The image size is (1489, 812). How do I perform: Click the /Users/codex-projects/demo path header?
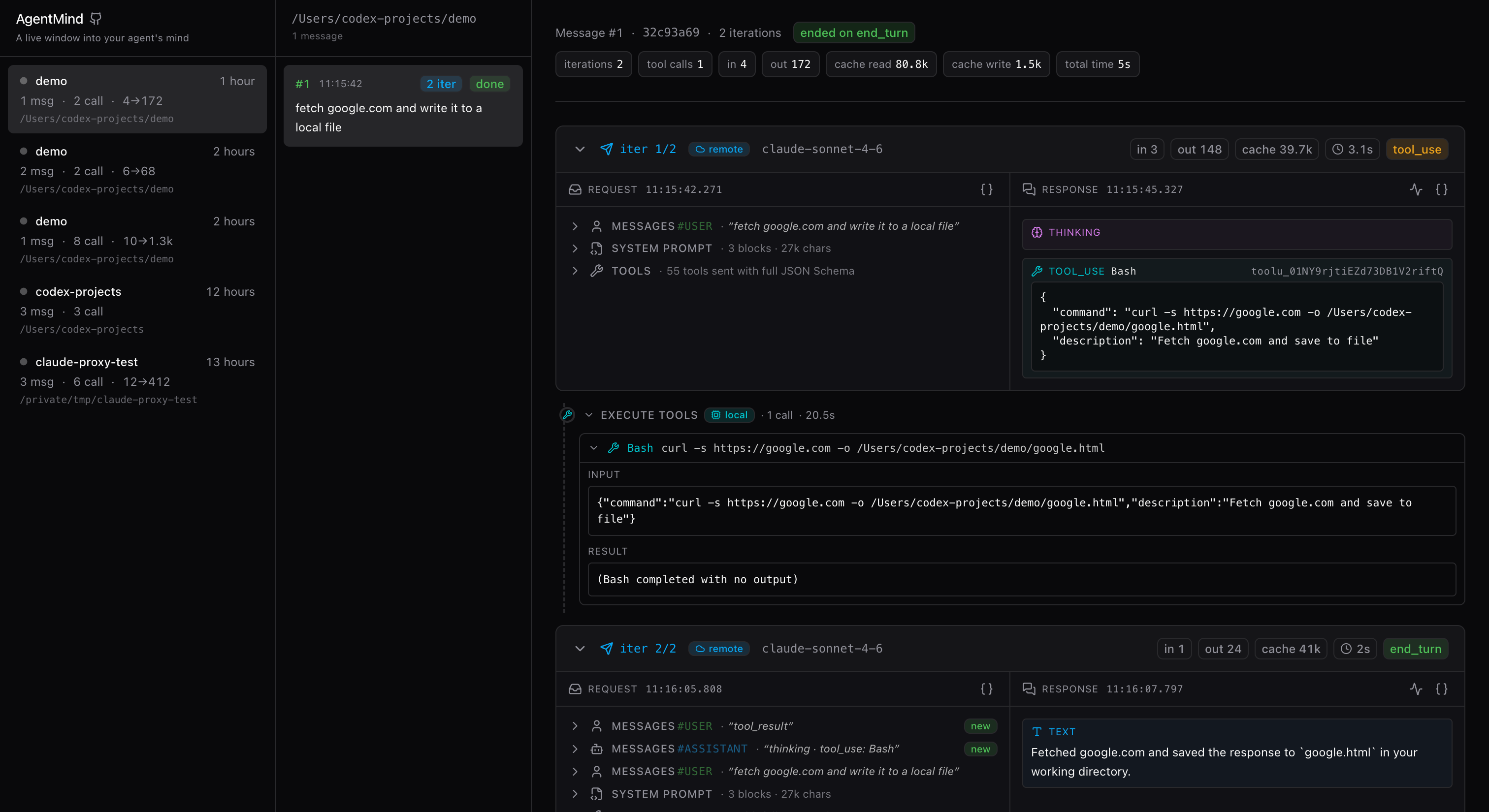coord(384,19)
